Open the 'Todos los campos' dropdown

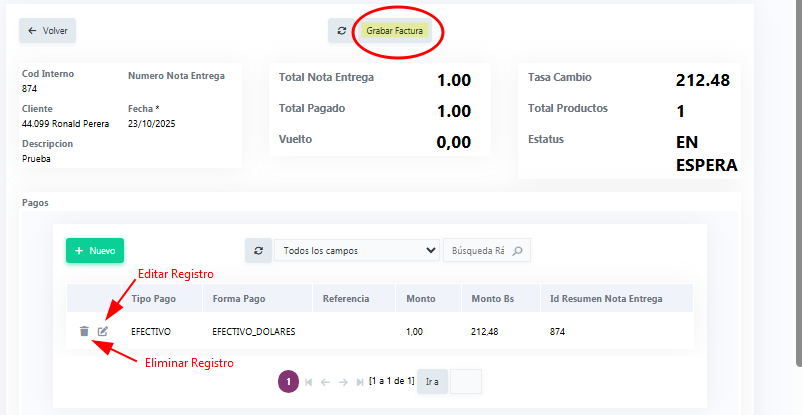click(357, 250)
